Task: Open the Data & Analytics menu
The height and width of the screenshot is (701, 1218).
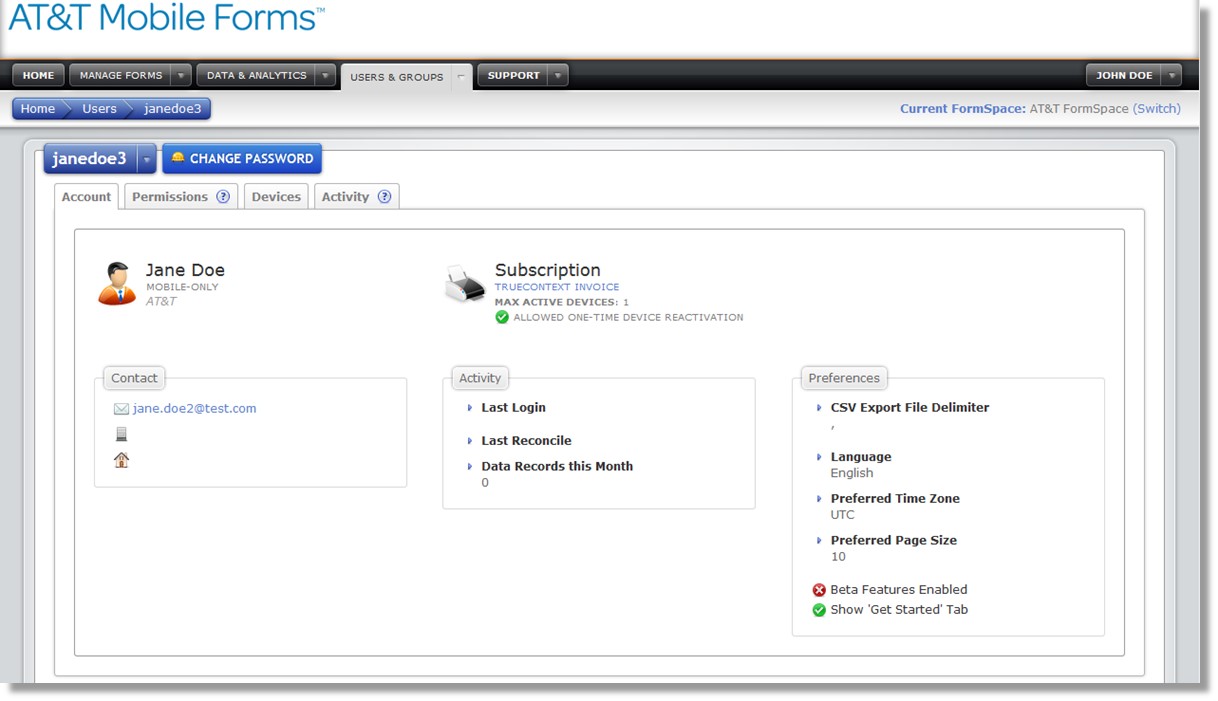Action: tap(257, 75)
